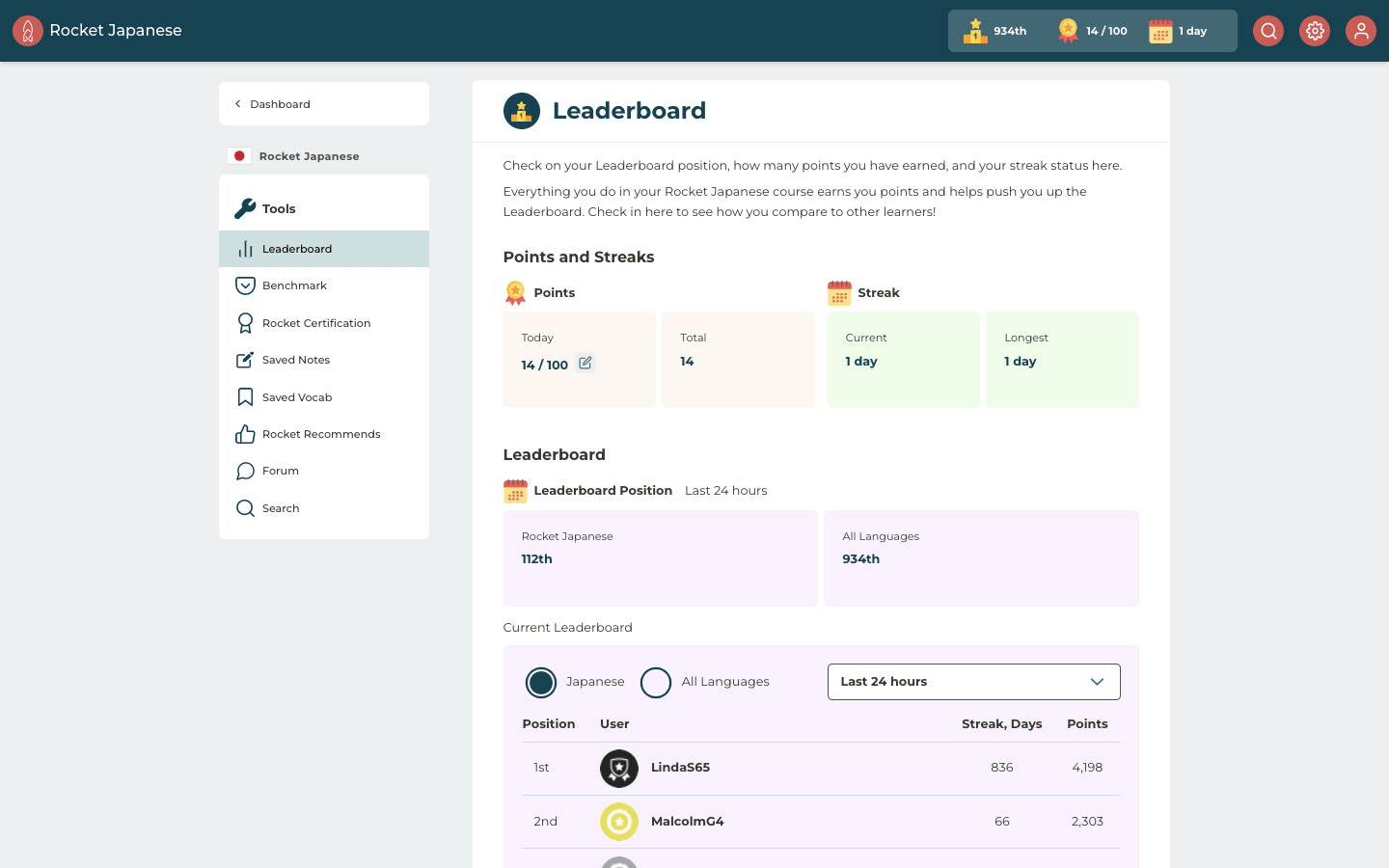This screenshot has width=1389, height=868.
Task: Click the Streak, Days column header
Action: [1001, 724]
